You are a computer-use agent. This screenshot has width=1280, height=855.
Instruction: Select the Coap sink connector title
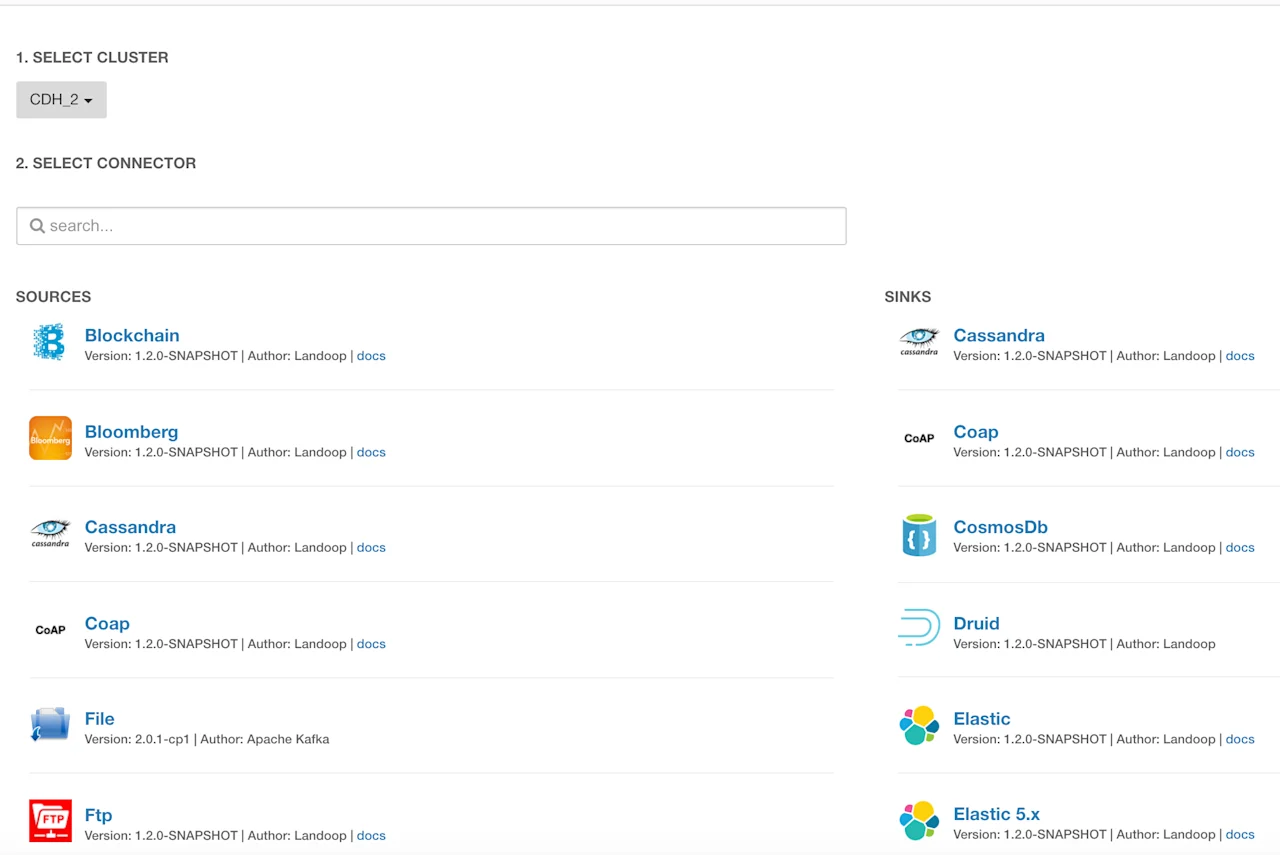976,432
